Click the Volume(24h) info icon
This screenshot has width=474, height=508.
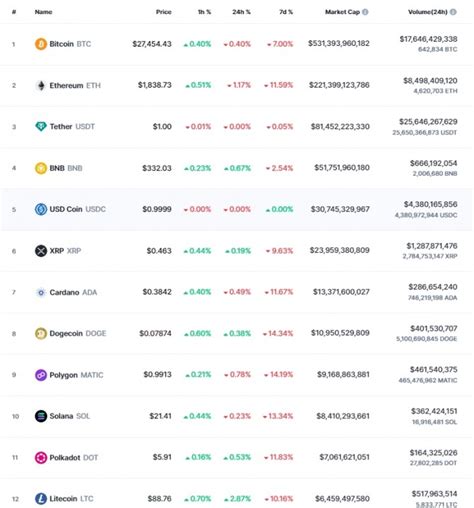[453, 12]
